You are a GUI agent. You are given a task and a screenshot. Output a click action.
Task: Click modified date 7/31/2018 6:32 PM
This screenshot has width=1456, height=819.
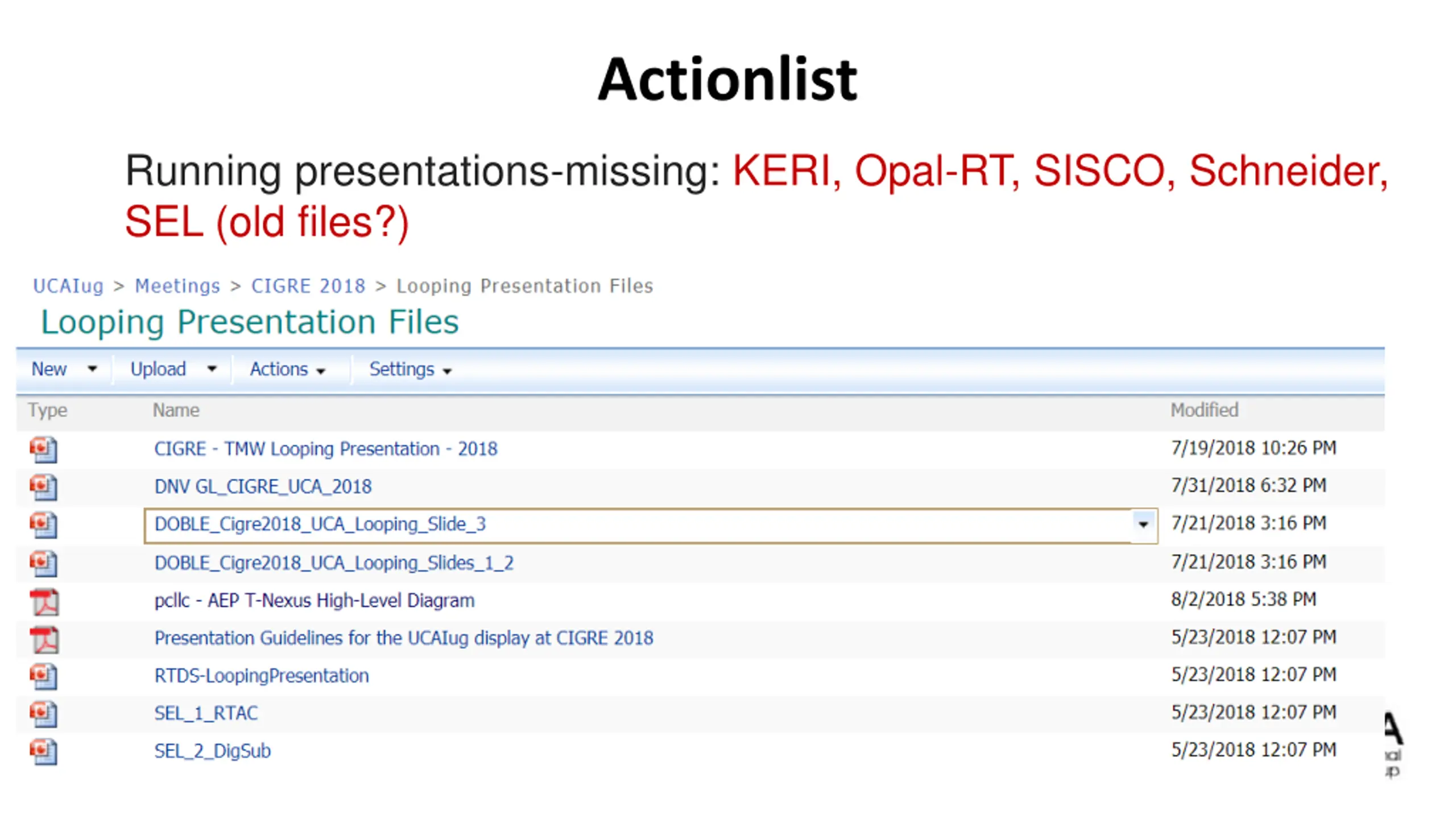coord(1248,486)
